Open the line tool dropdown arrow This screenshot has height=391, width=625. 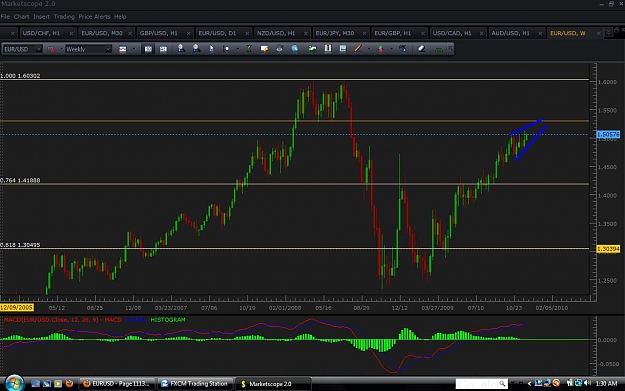pyautogui.click(x=369, y=49)
